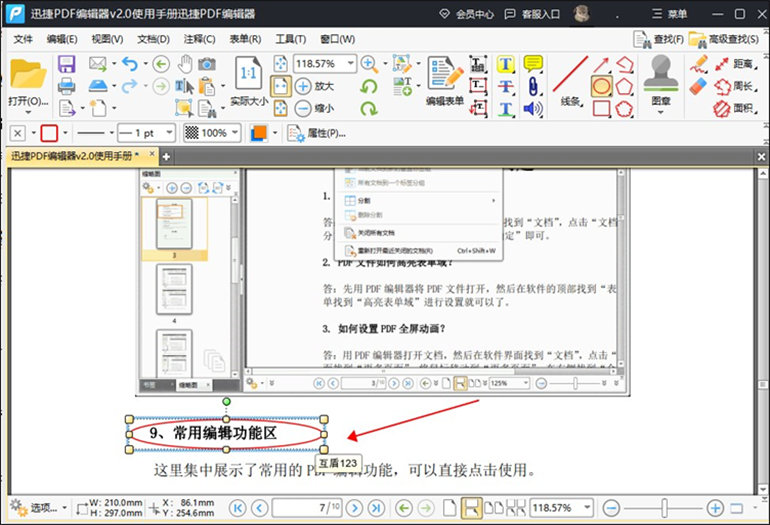Click the orange fill color swatch
This screenshot has height=525, width=770.
tap(259, 133)
